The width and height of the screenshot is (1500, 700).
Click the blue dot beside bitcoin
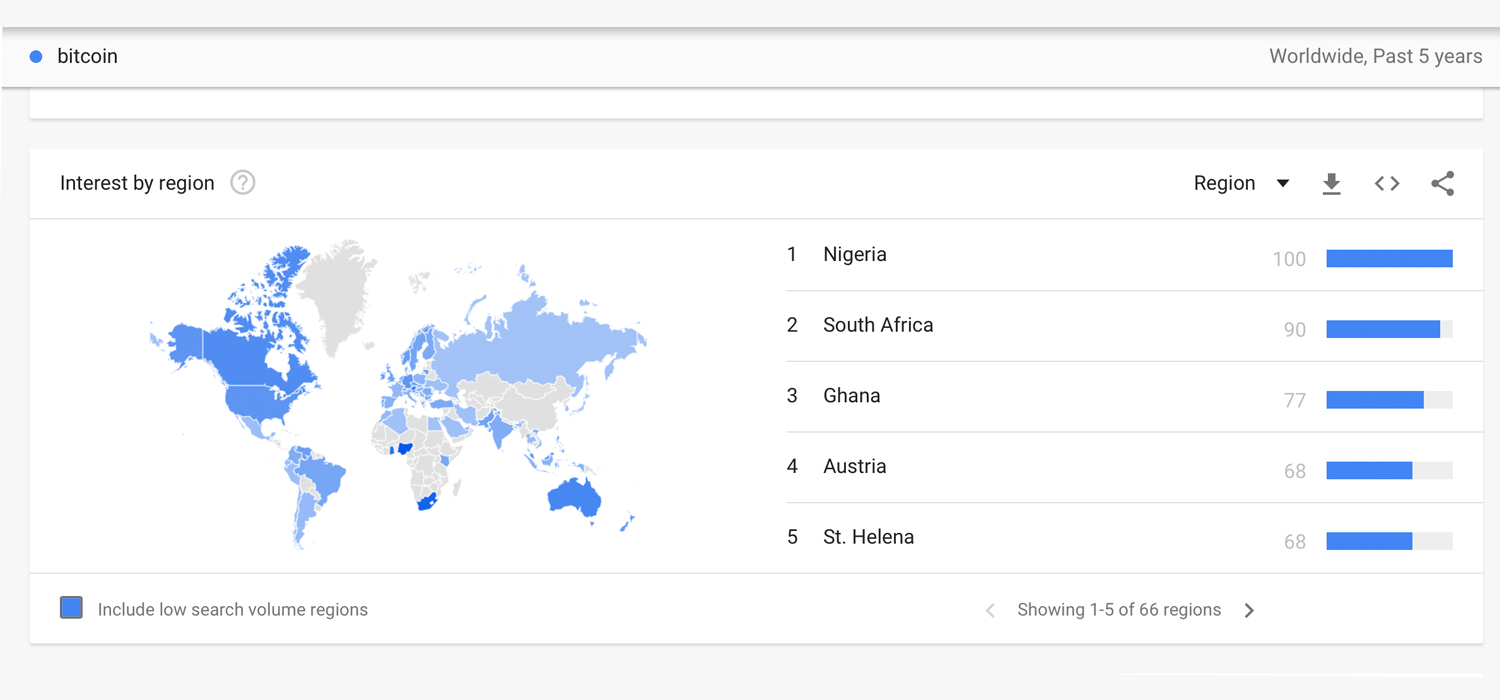36,57
